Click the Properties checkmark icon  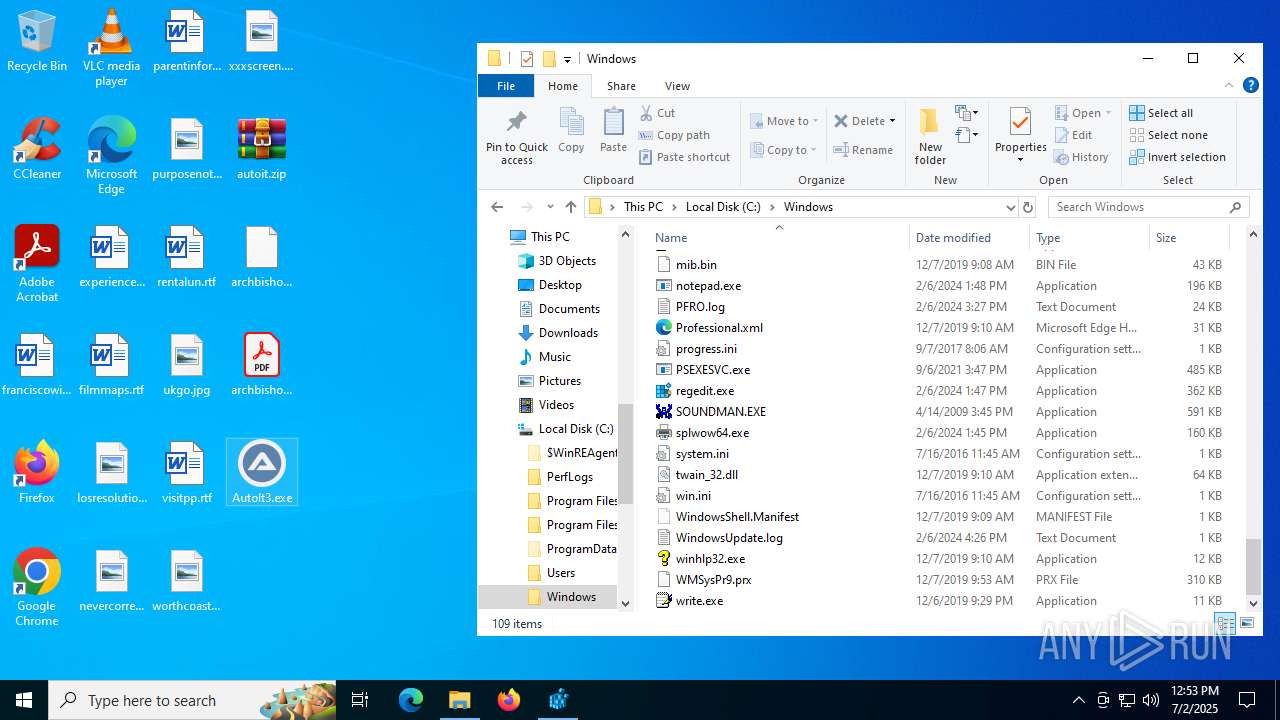(x=1020, y=122)
